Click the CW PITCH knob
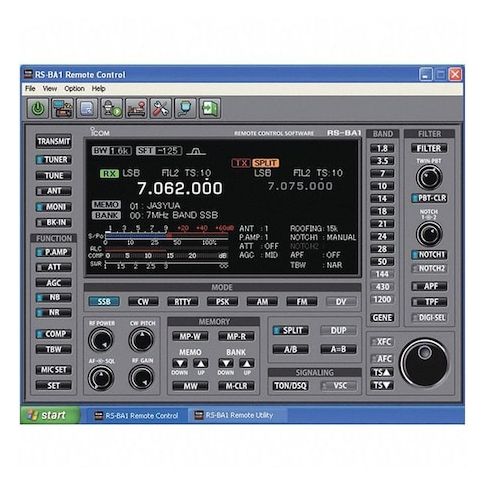This screenshot has width=485, height=485. coord(142,340)
